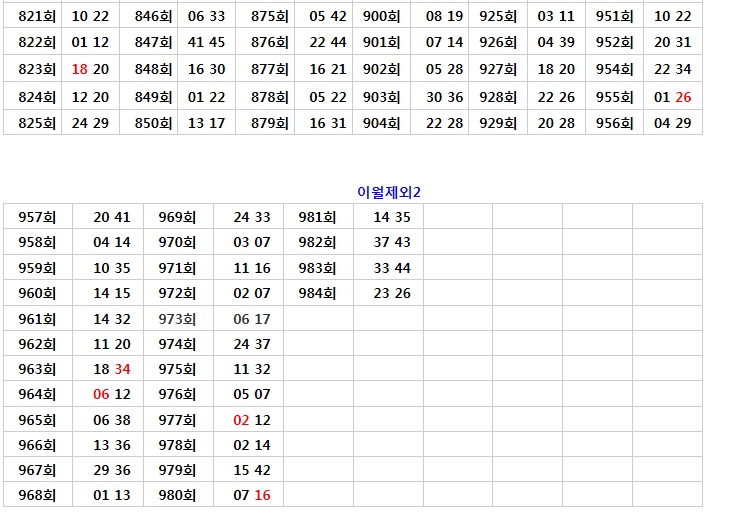Click the 973회 round cell
This screenshot has height=524, width=731.
[x=177, y=319]
